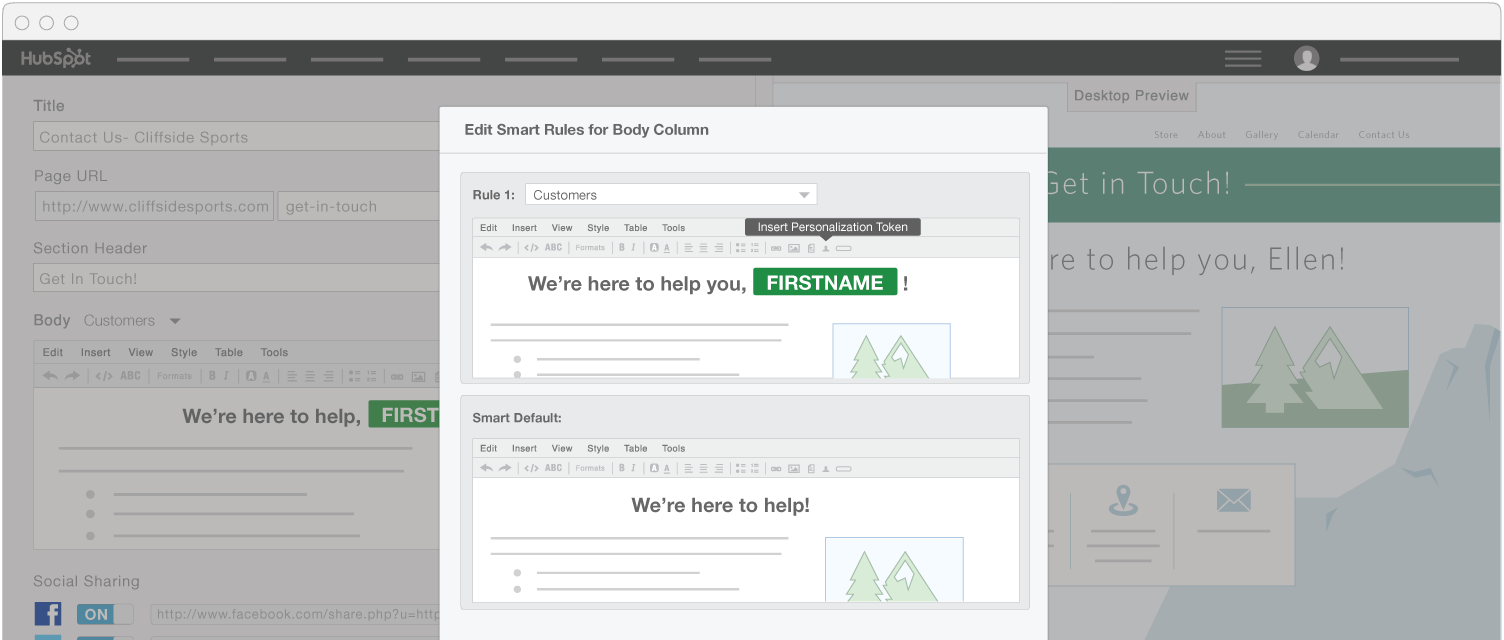This screenshot has height=640, width=1504.
Task: Run ABC spellcheck in the Rule 1 editor
Action: tap(553, 247)
